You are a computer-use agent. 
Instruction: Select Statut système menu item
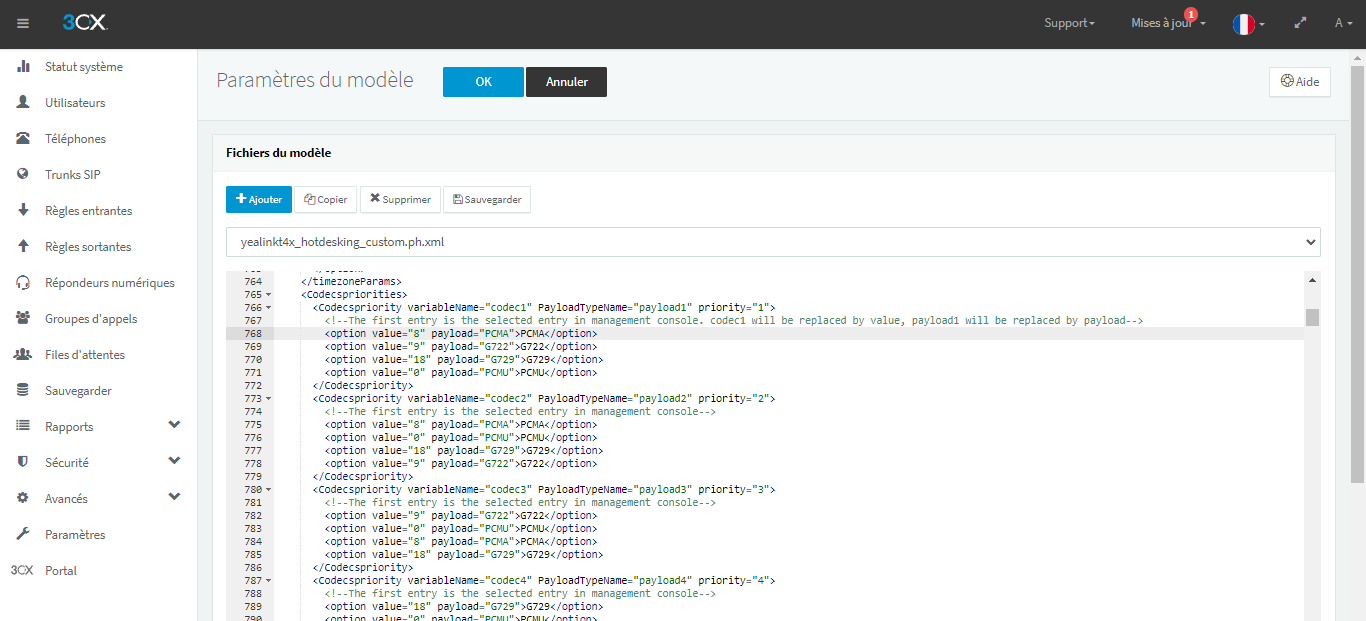tap(84, 67)
